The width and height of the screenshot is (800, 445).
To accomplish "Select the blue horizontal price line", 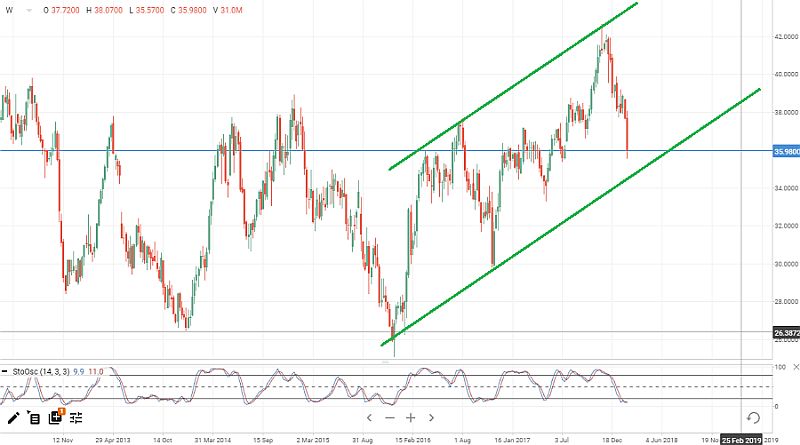I will (x=387, y=151).
